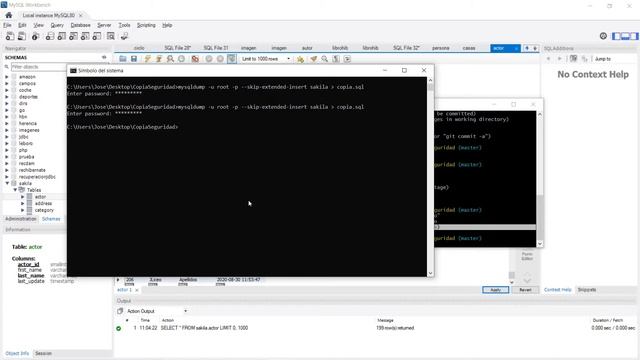Expand the actor table node
The width and height of the screenshot is (640, 360).
(x=23, y=197)
